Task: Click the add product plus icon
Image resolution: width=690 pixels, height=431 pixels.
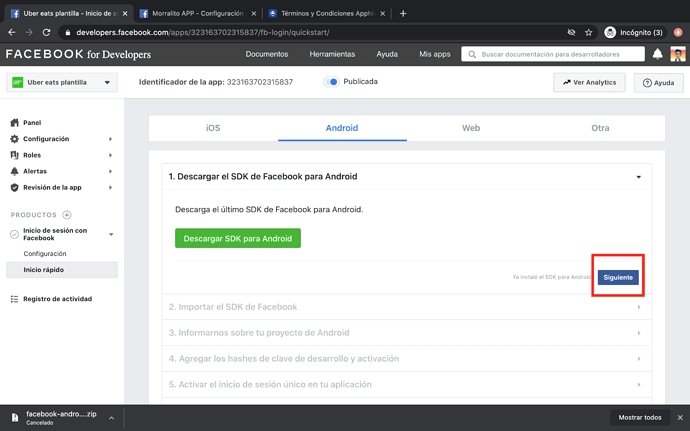Action: pos(67,215)
